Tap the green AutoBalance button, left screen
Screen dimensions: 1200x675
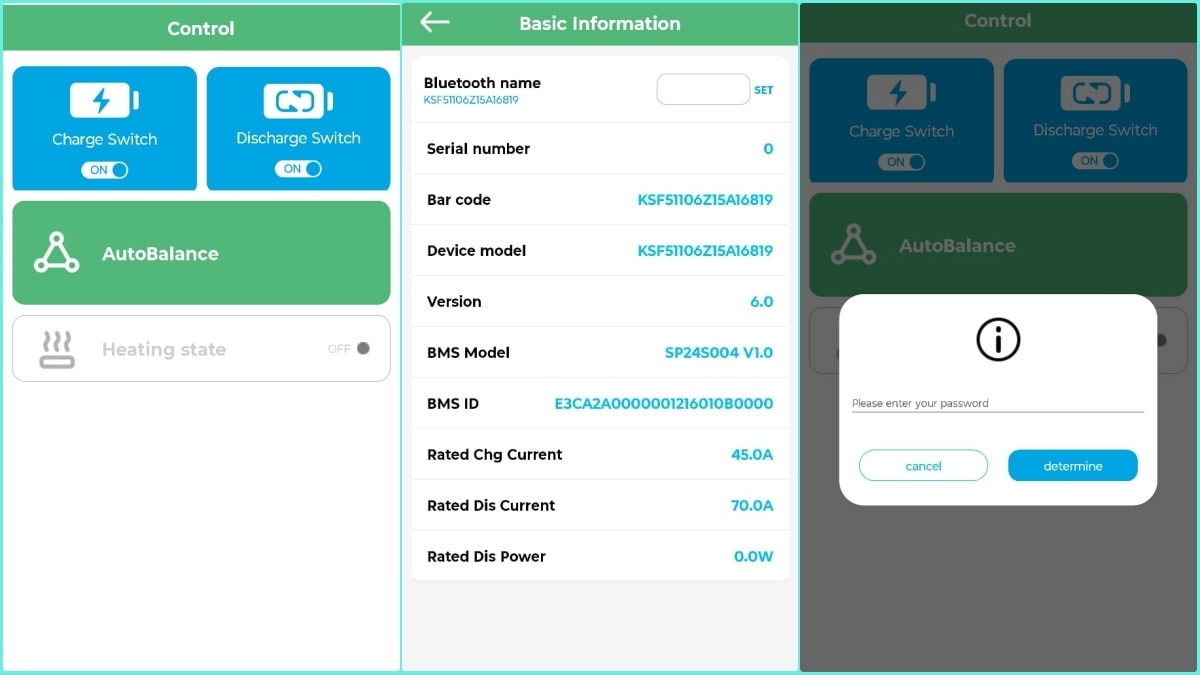(x=201, y=253)
